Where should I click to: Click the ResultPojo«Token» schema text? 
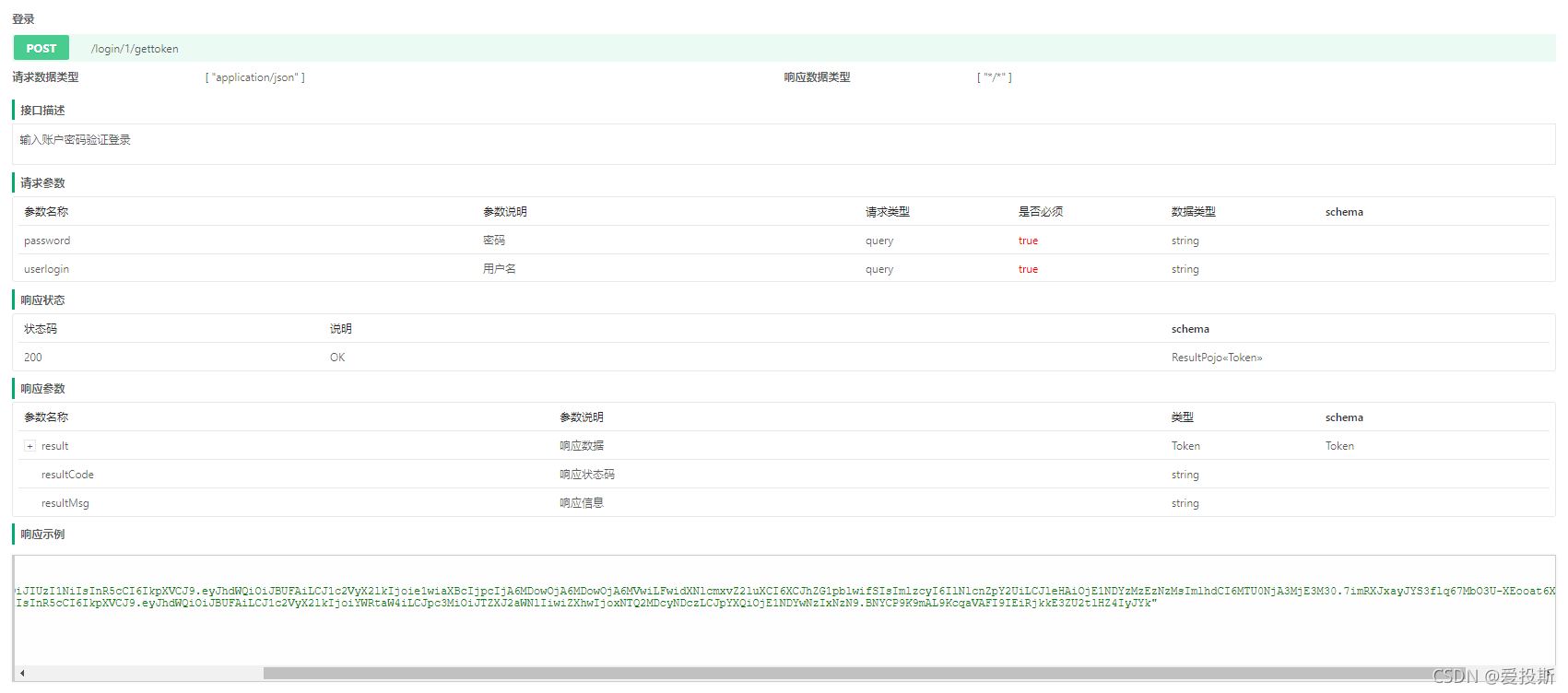[1217, 358]
